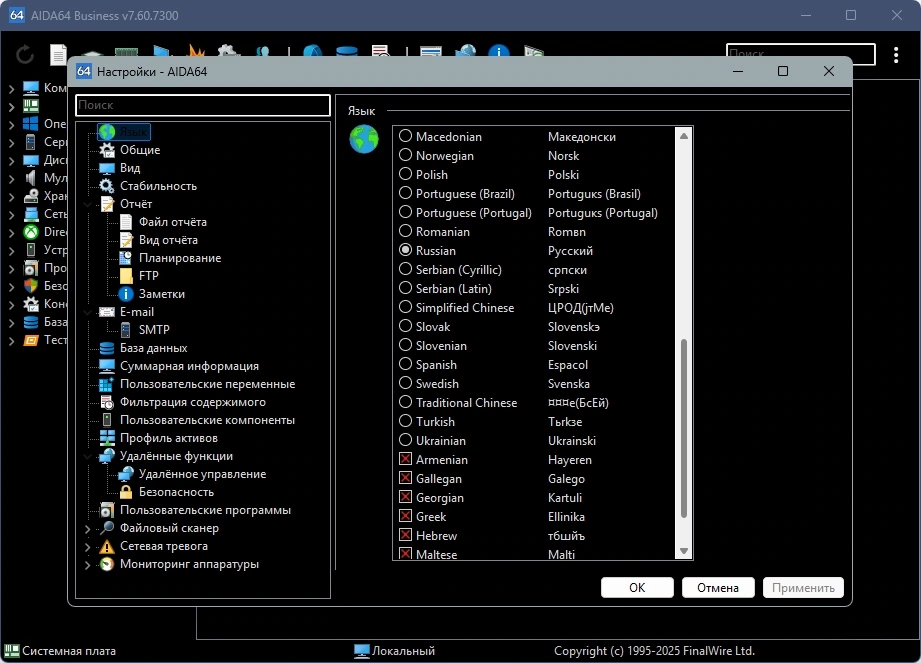Open the Пользовательские программы settings page

click(x=205, y=510)
